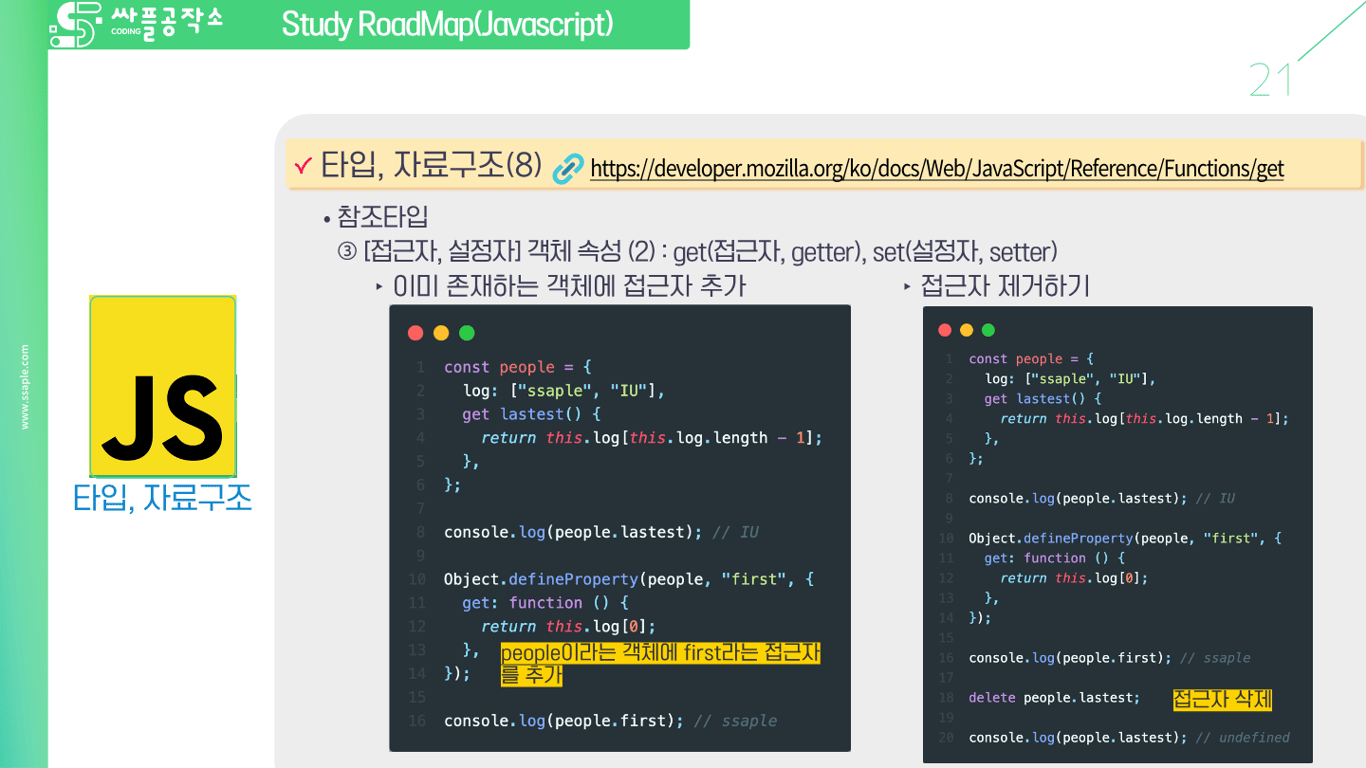This screenshot has height=768, width=1366.
Task: Click the red traffic-light dot on left code window
Action: coord(415,331)
